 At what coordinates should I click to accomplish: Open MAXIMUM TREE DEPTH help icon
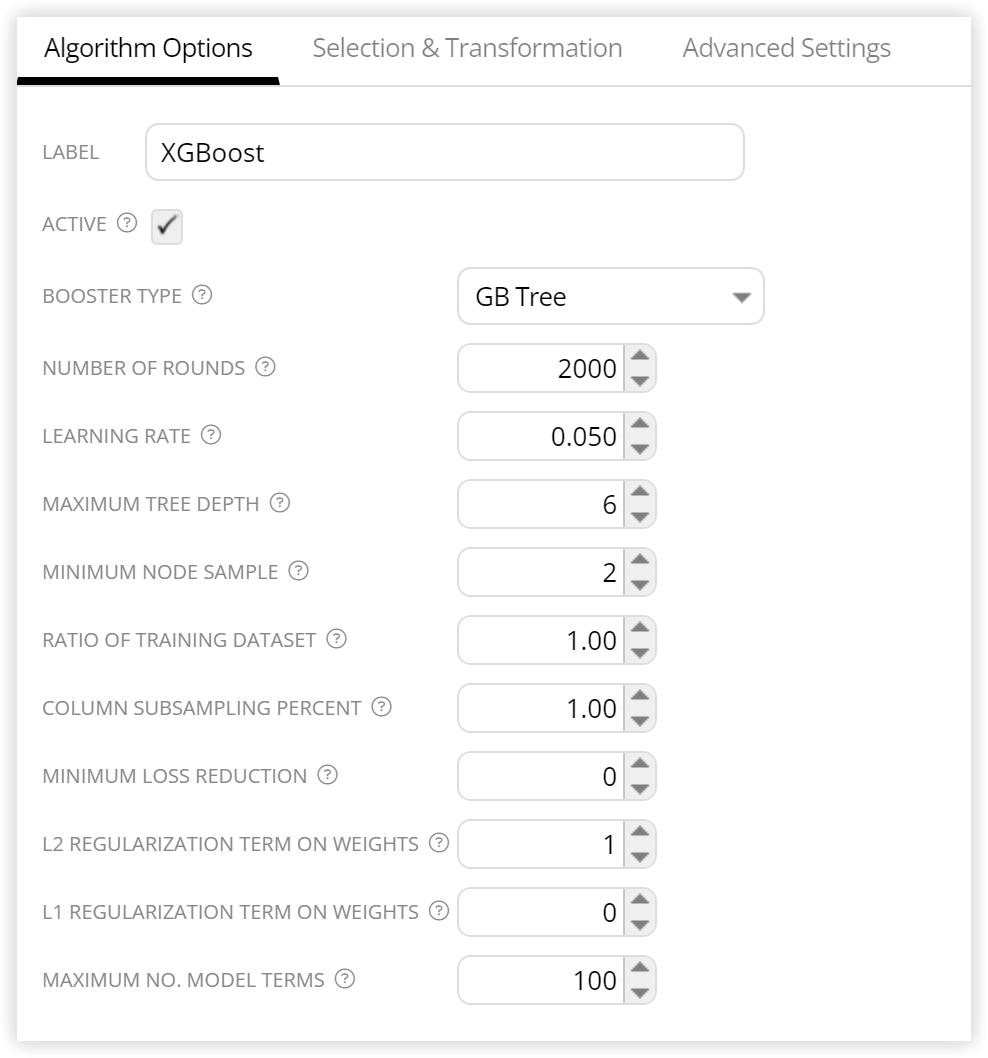[x=280, y=503]
